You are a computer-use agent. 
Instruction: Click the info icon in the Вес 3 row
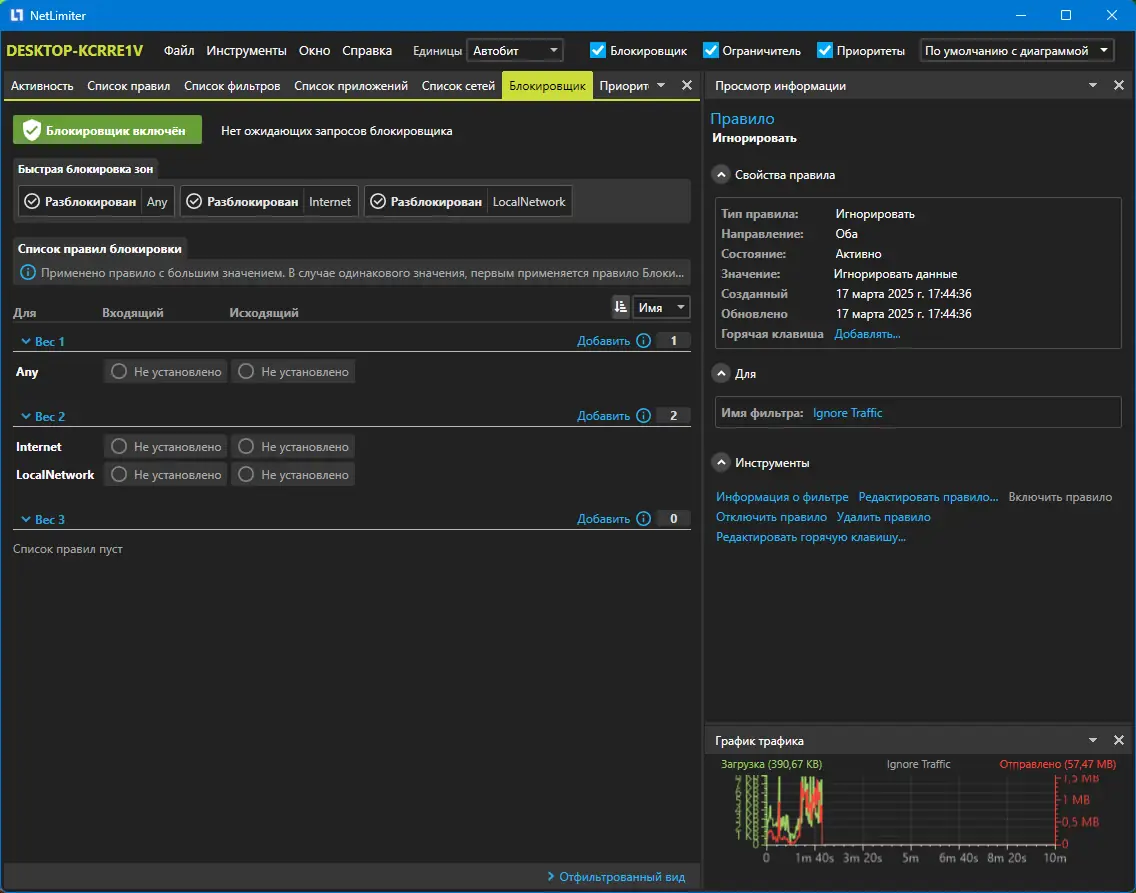click(x=643, y=519)
